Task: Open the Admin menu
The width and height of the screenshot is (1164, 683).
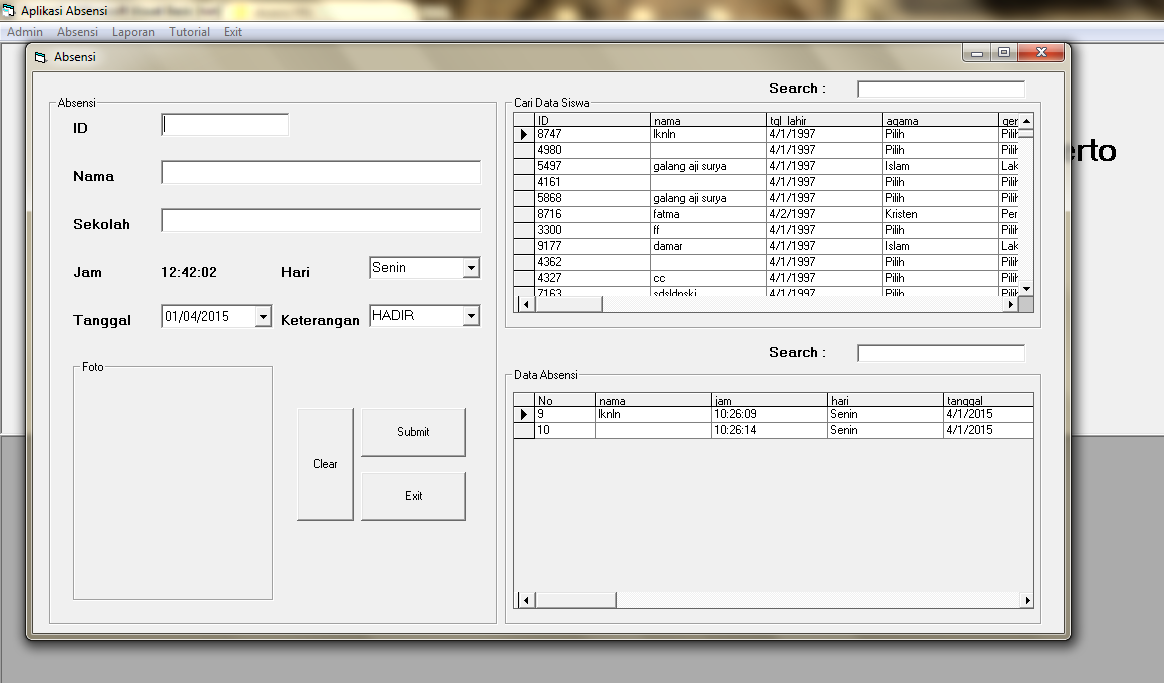Action: 24,31
